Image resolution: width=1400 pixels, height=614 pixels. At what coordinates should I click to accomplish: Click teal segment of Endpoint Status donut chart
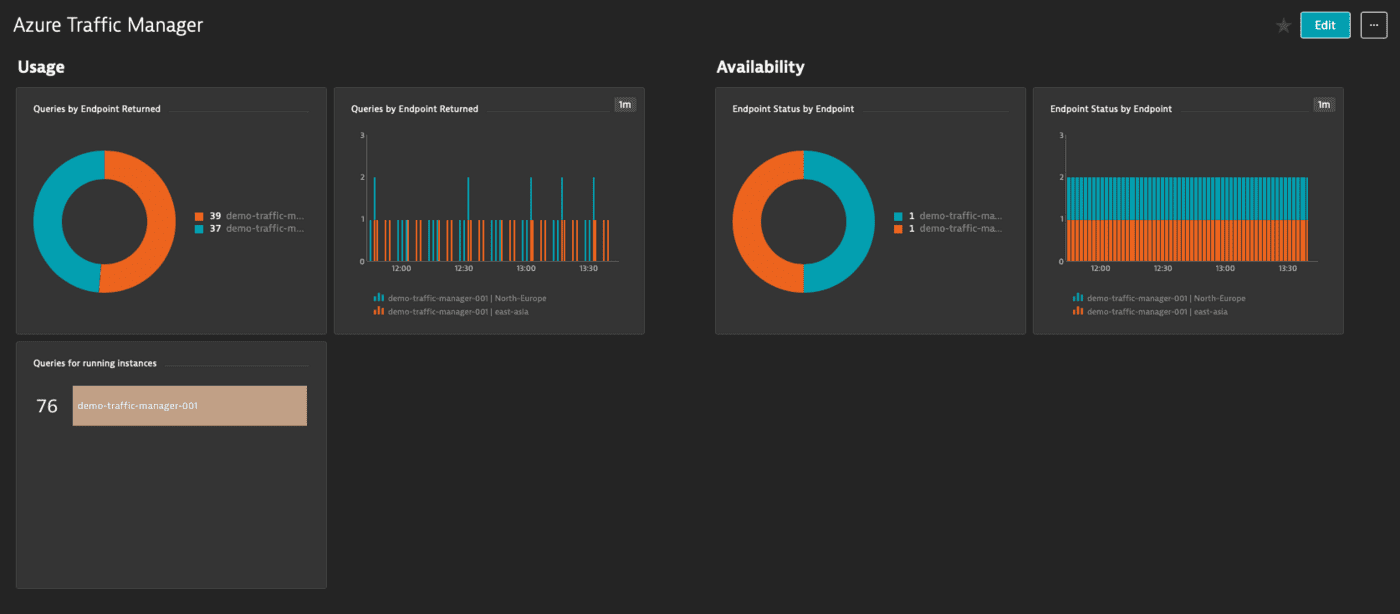tap(860, 222)
